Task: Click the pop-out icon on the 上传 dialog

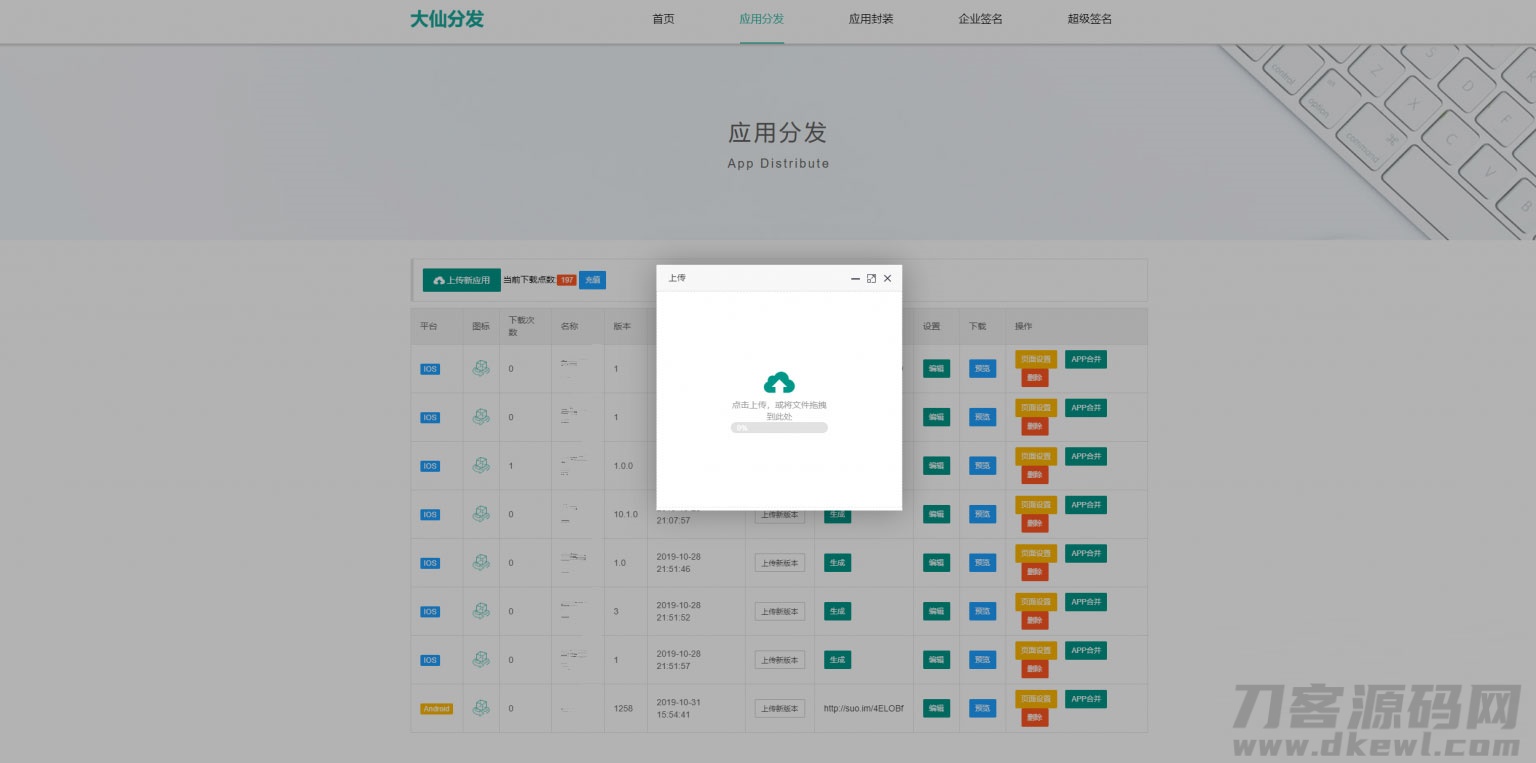Action: (871, 278)
